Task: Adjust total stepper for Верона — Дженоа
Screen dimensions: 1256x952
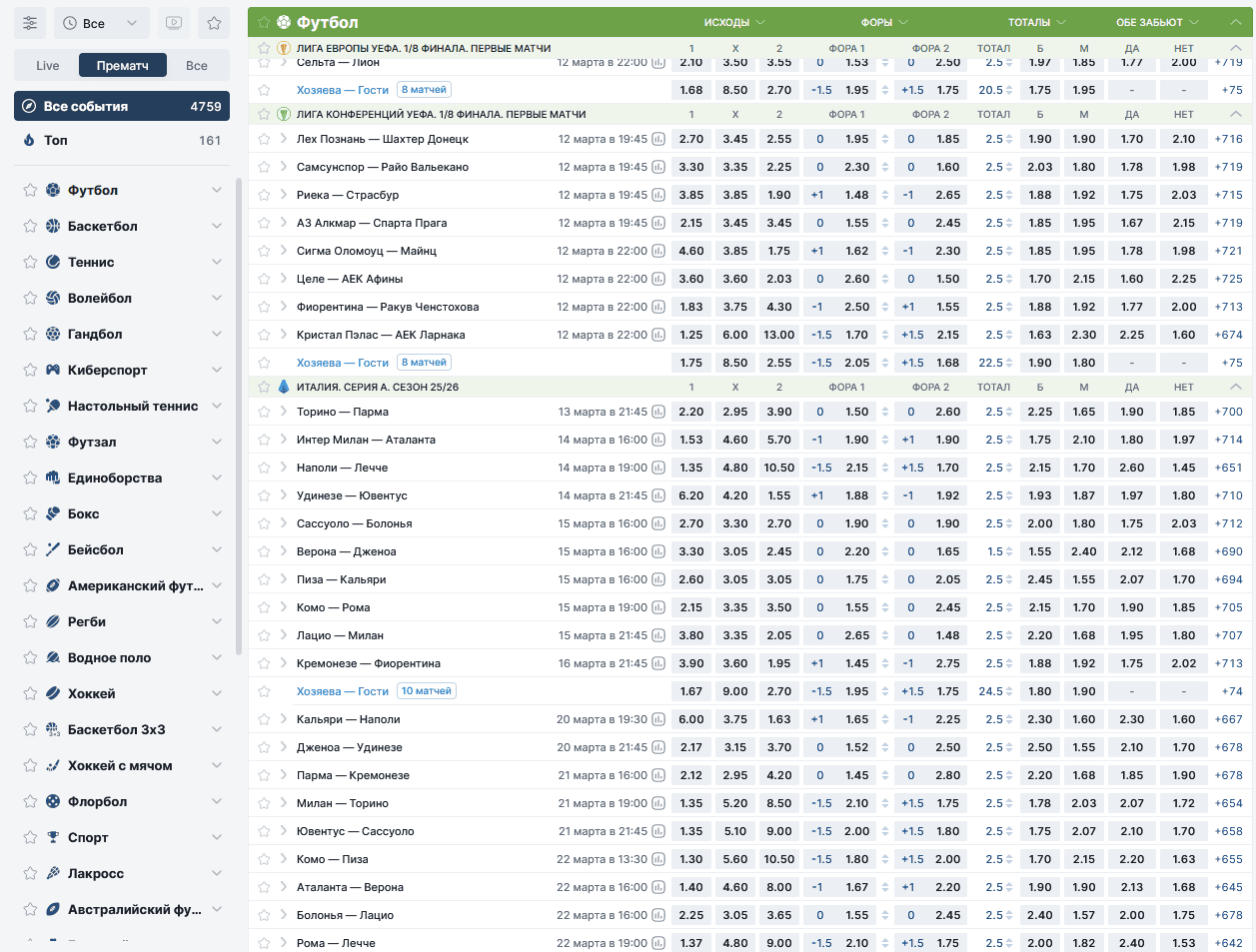Action: [x=1008, y=551]
